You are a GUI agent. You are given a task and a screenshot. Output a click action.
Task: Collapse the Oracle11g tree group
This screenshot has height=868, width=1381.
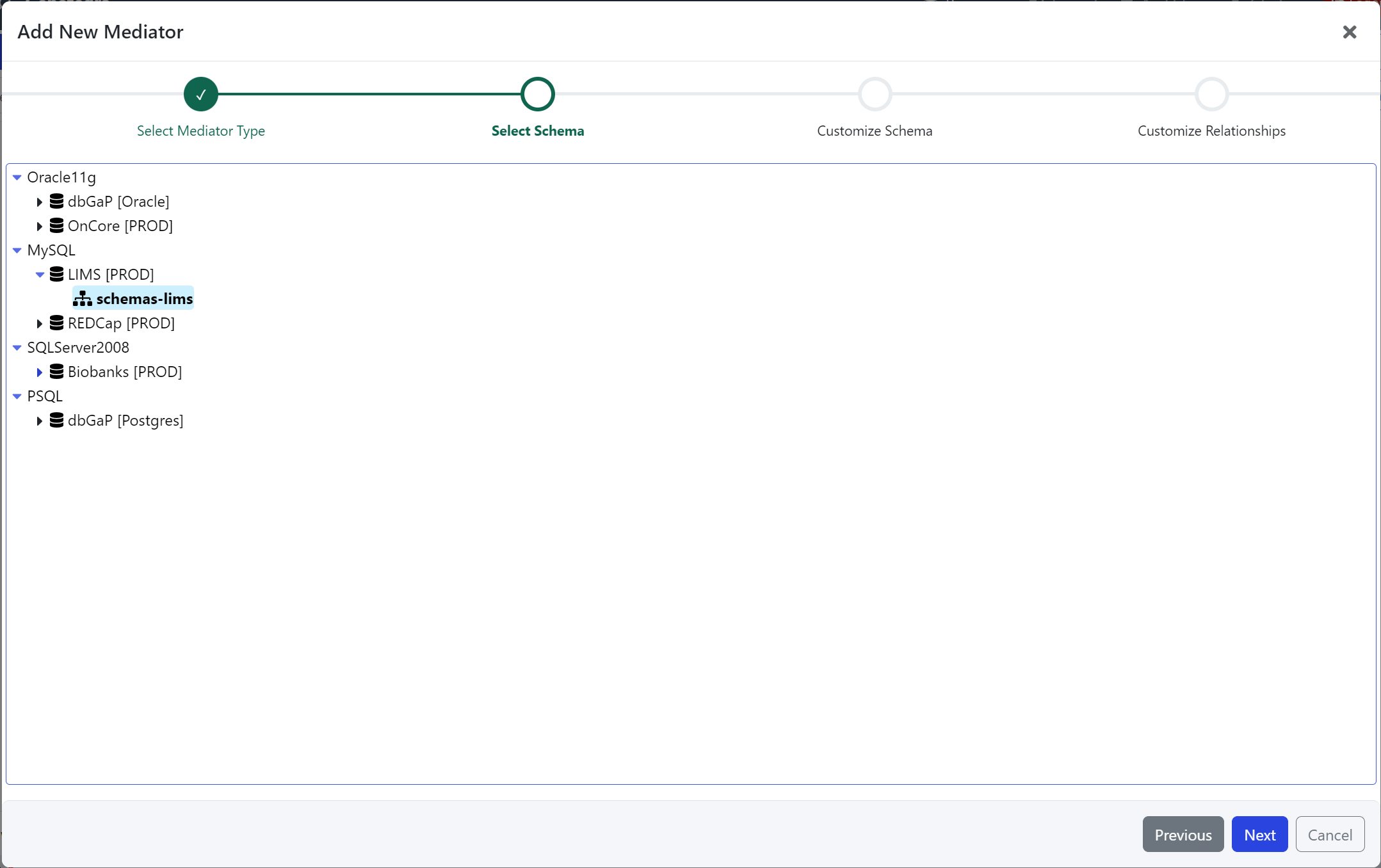click(x=17, y=177)
